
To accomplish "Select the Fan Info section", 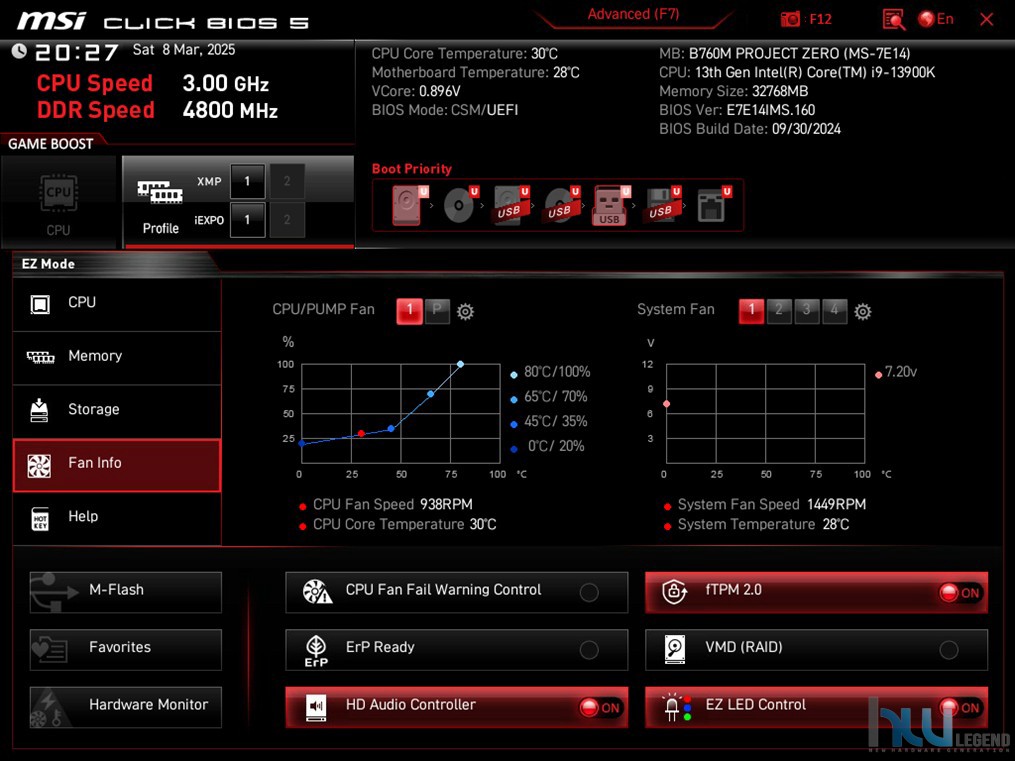I will tap(117, 464).
